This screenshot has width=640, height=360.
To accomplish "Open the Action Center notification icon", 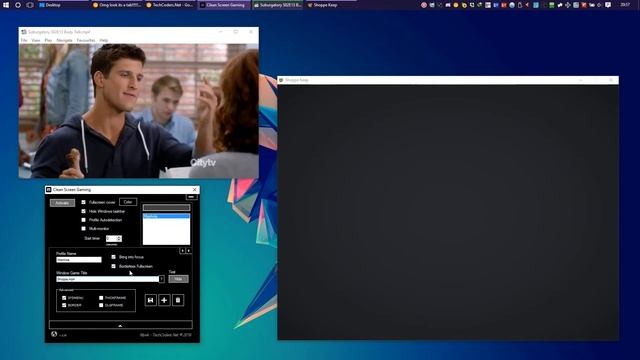I will click(608, 5).
